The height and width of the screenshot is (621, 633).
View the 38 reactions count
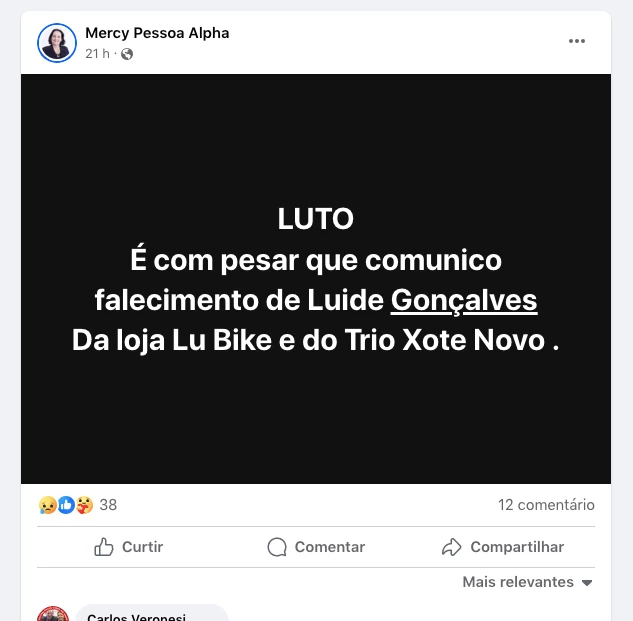coord(108,505)
